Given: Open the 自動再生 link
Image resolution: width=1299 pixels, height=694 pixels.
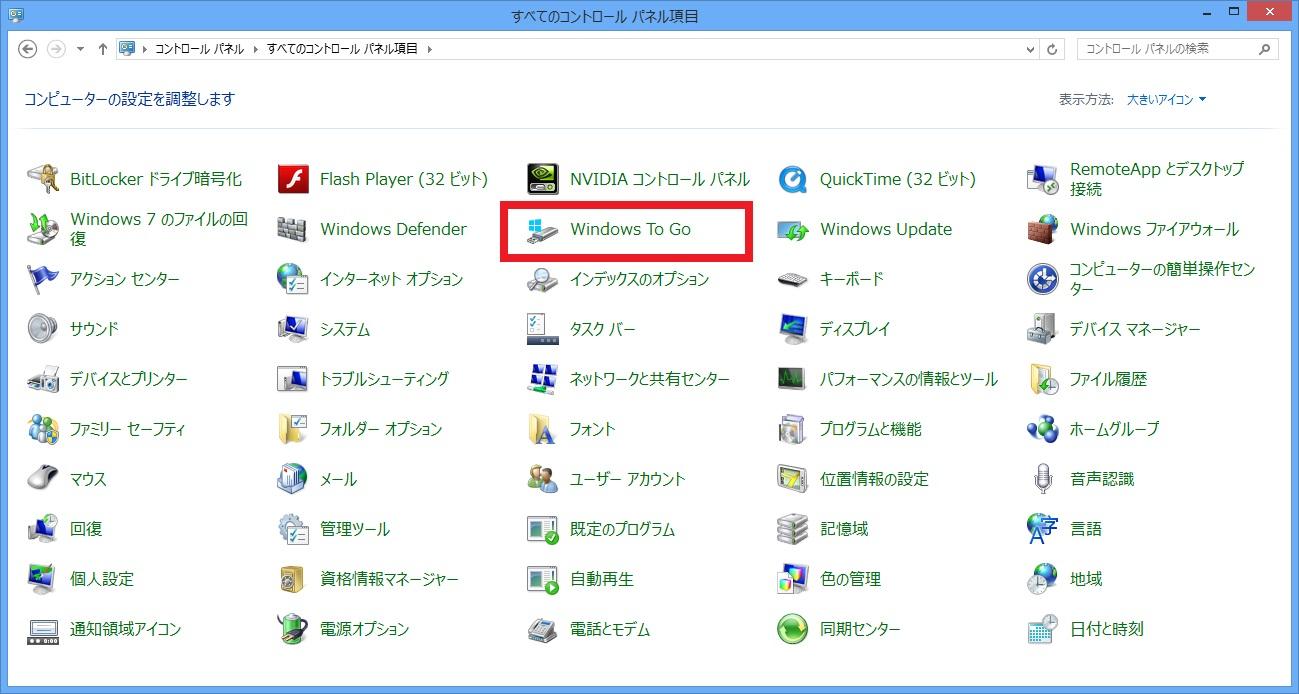Looking at the screenshot, I should (602, 579).
